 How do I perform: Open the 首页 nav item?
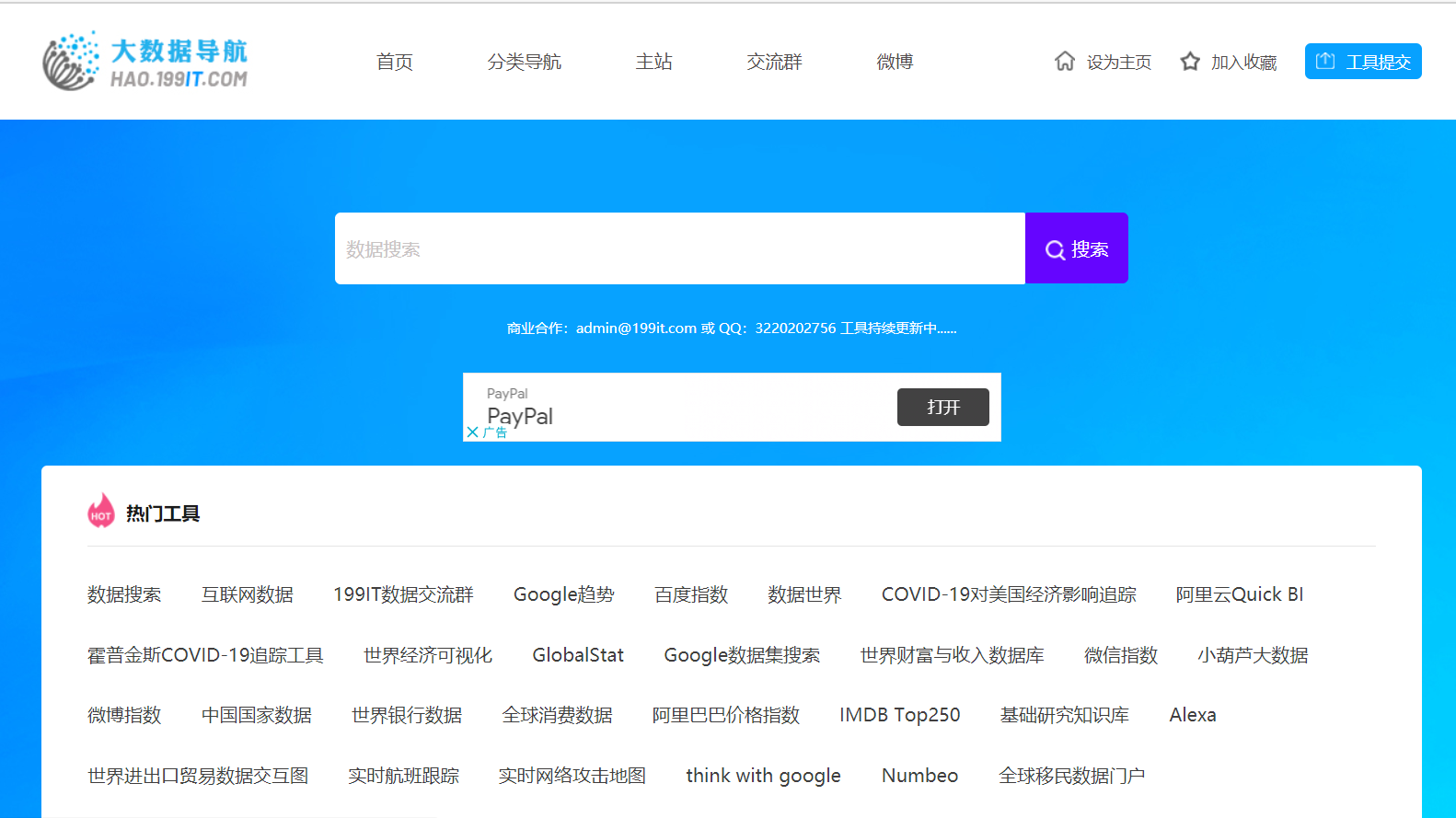point(395,62)
